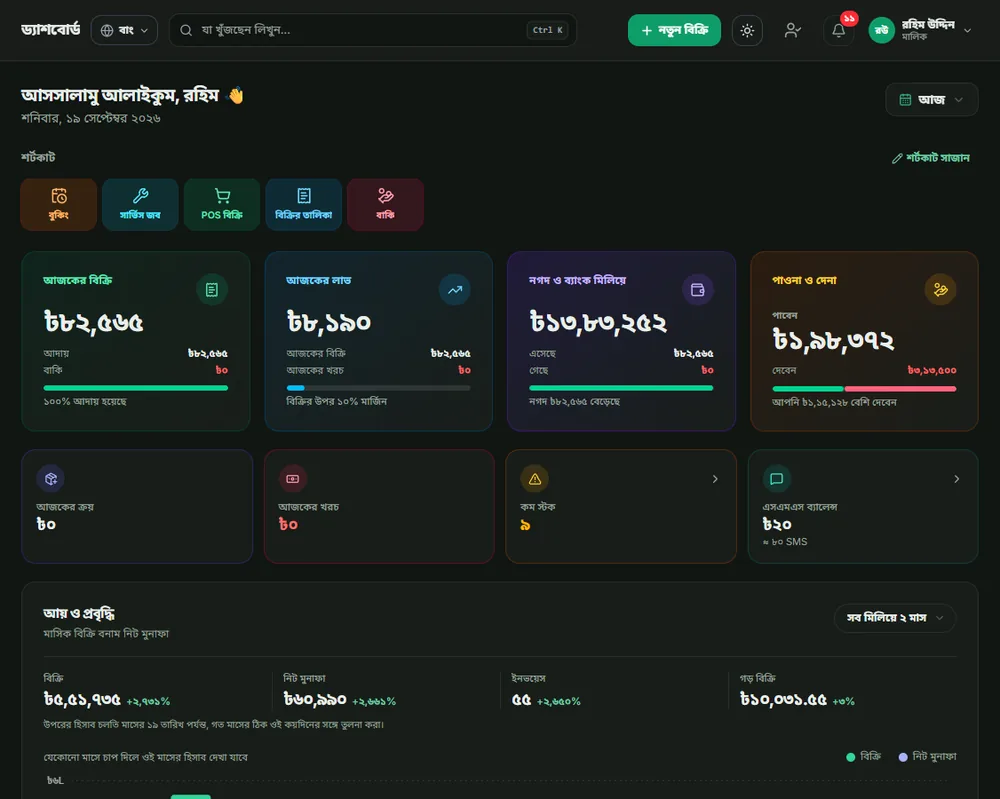1000x799 pixels.
Task: Toggle the বিক্রি legend series
Action: [864, 757]
